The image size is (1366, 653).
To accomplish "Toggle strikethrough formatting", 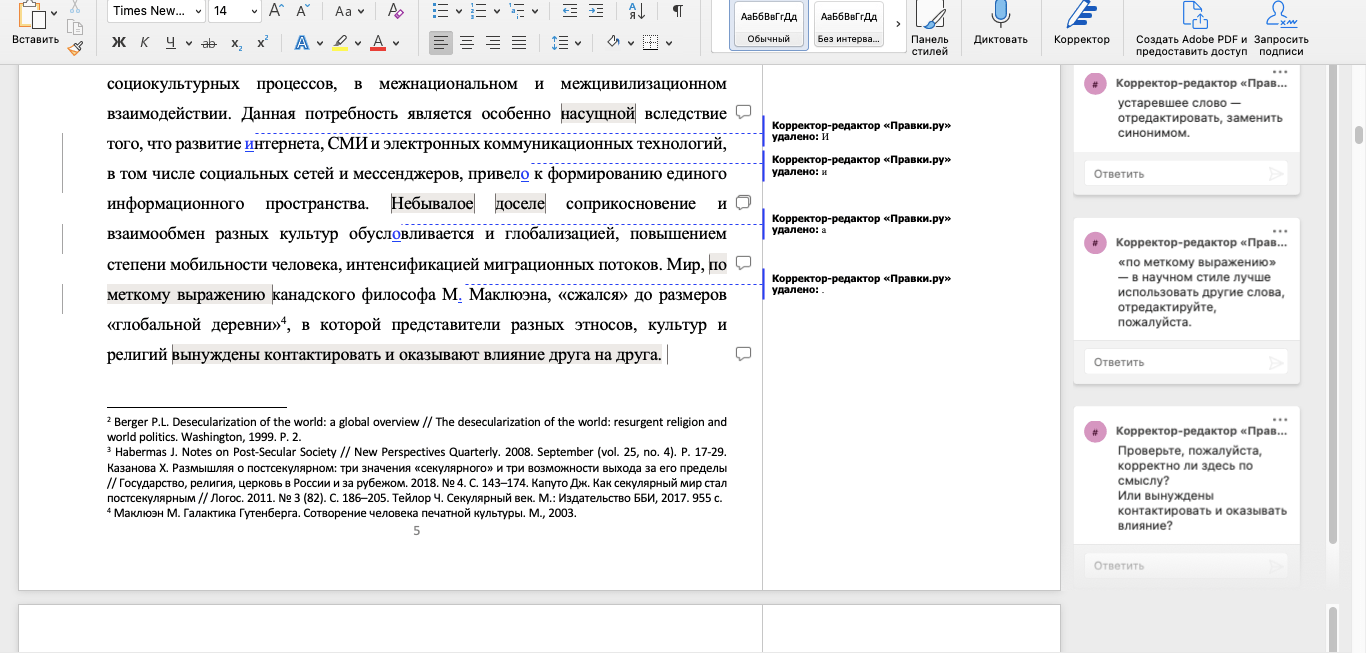I will 209,43.
